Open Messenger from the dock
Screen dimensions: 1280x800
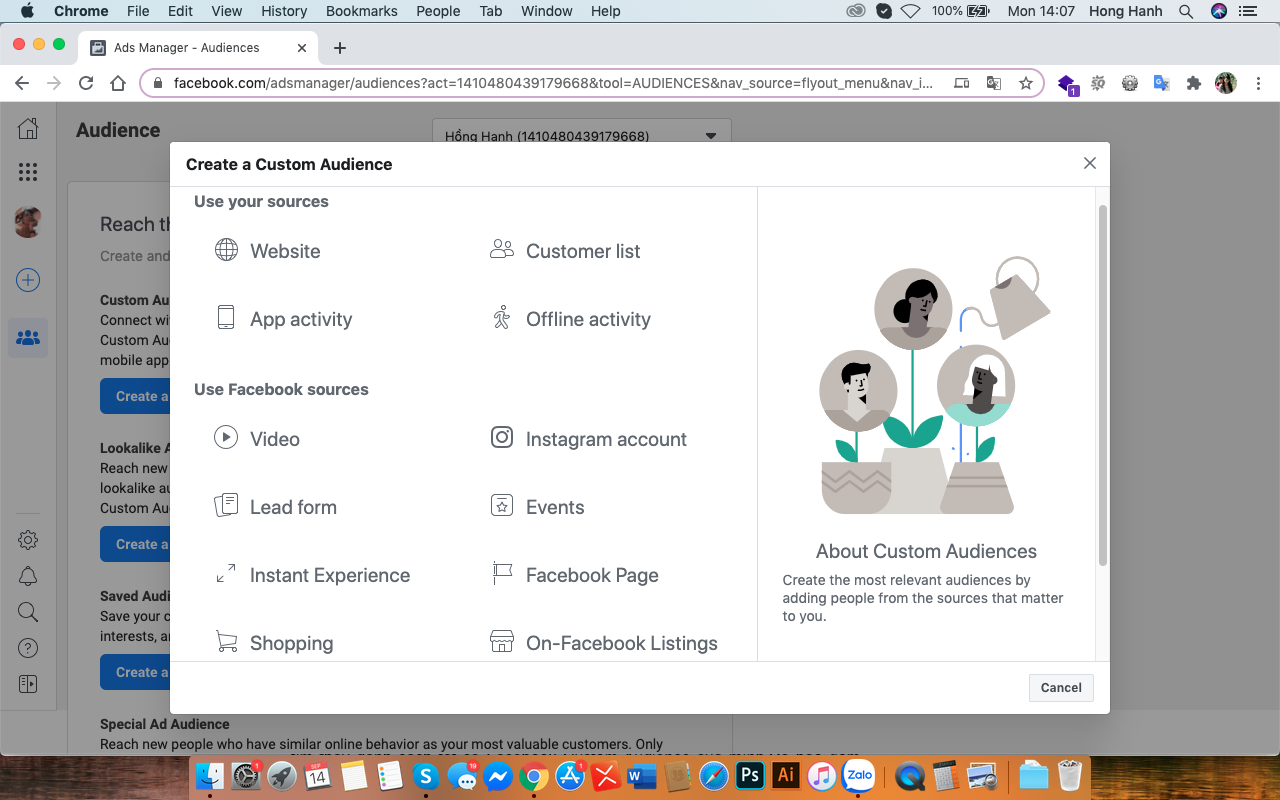(498, 776)
